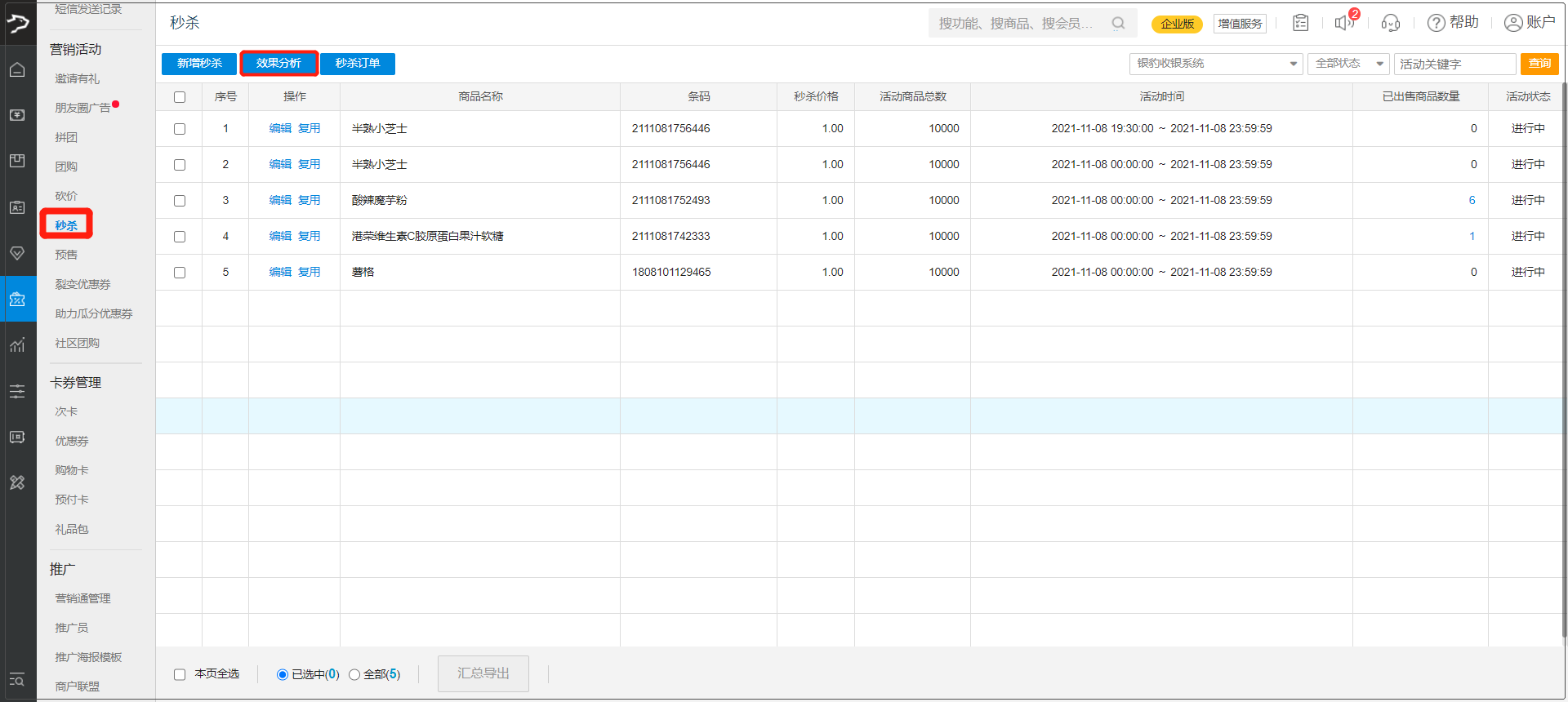1568x702 pixels.
Task: Switch to the 效果分析 tab
Action: point(278,64)
